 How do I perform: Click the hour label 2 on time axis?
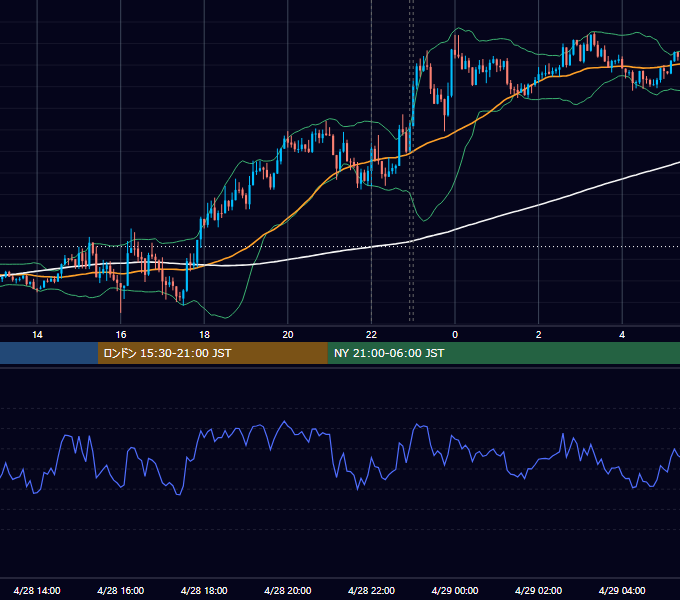[539, 335]
